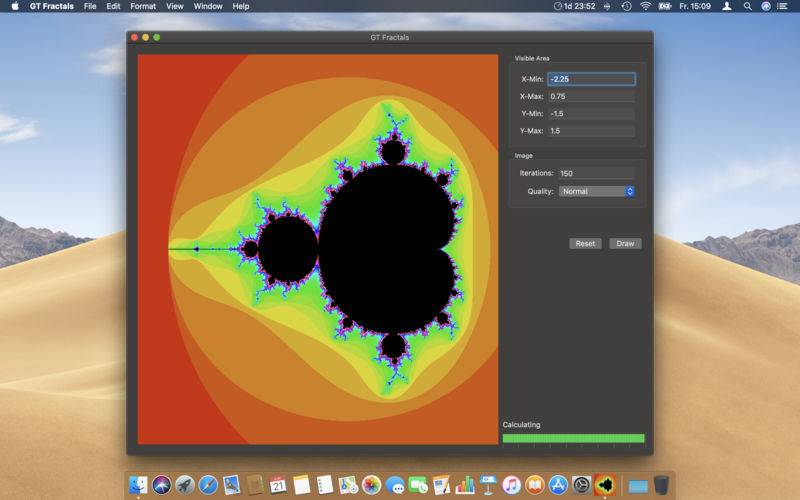The width and height of the screenshot is (800, 500).
Task: Click the clock reading Fr. 15:09
Action: click(x=694, y=6)
